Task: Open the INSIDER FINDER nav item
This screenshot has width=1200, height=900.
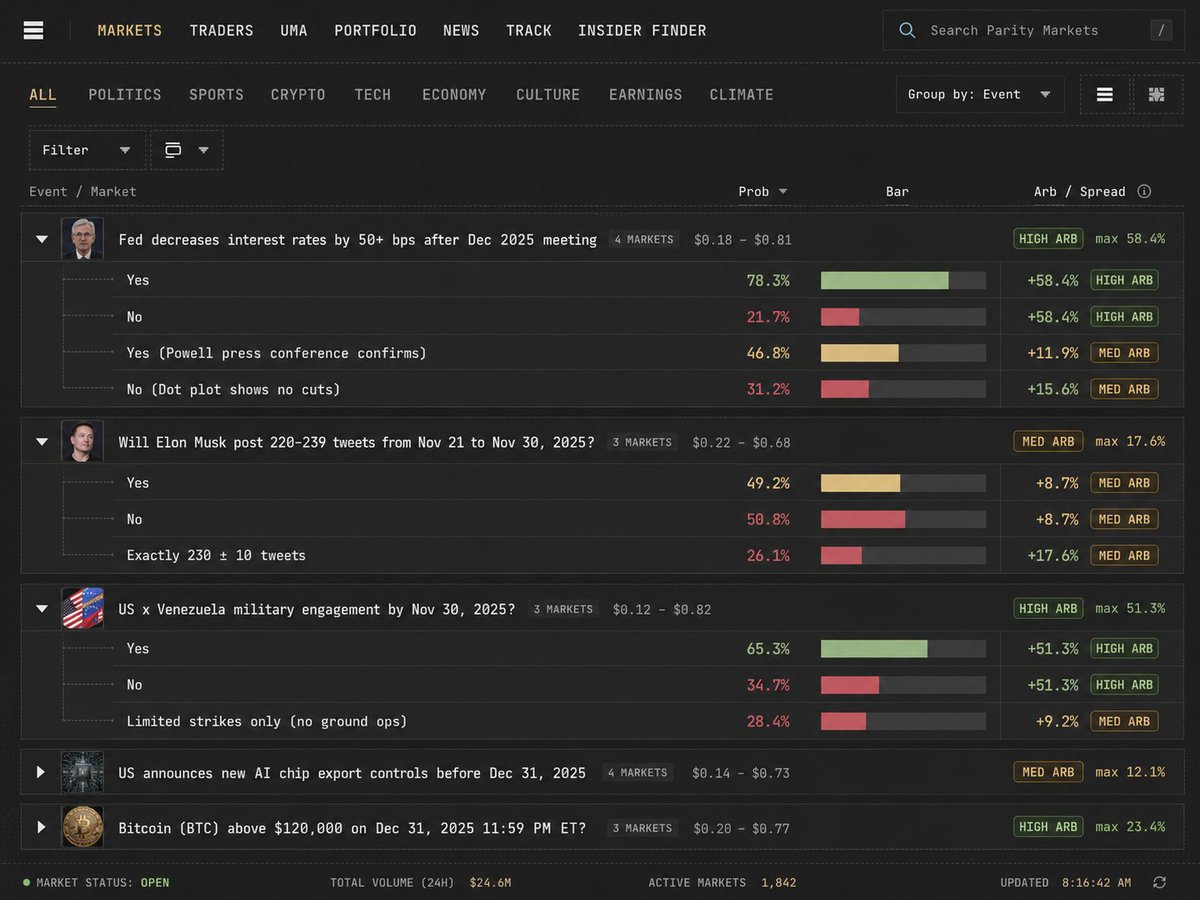Action: pyautogui.click(x=642, y=30)
